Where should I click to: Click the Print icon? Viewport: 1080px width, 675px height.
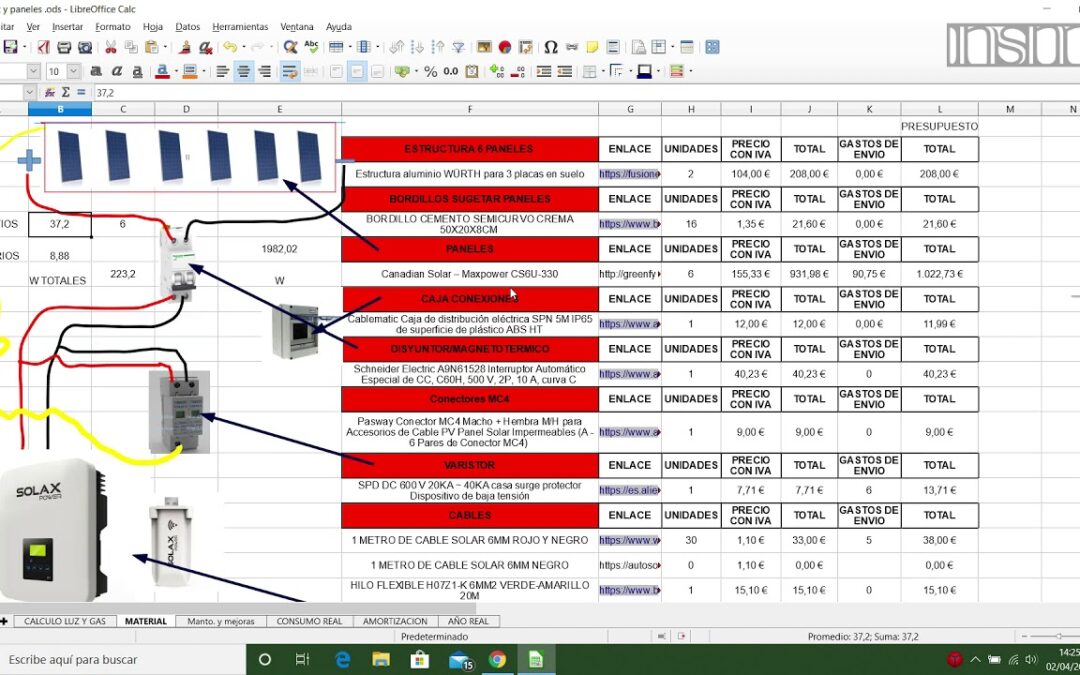[x=64, y=47]
